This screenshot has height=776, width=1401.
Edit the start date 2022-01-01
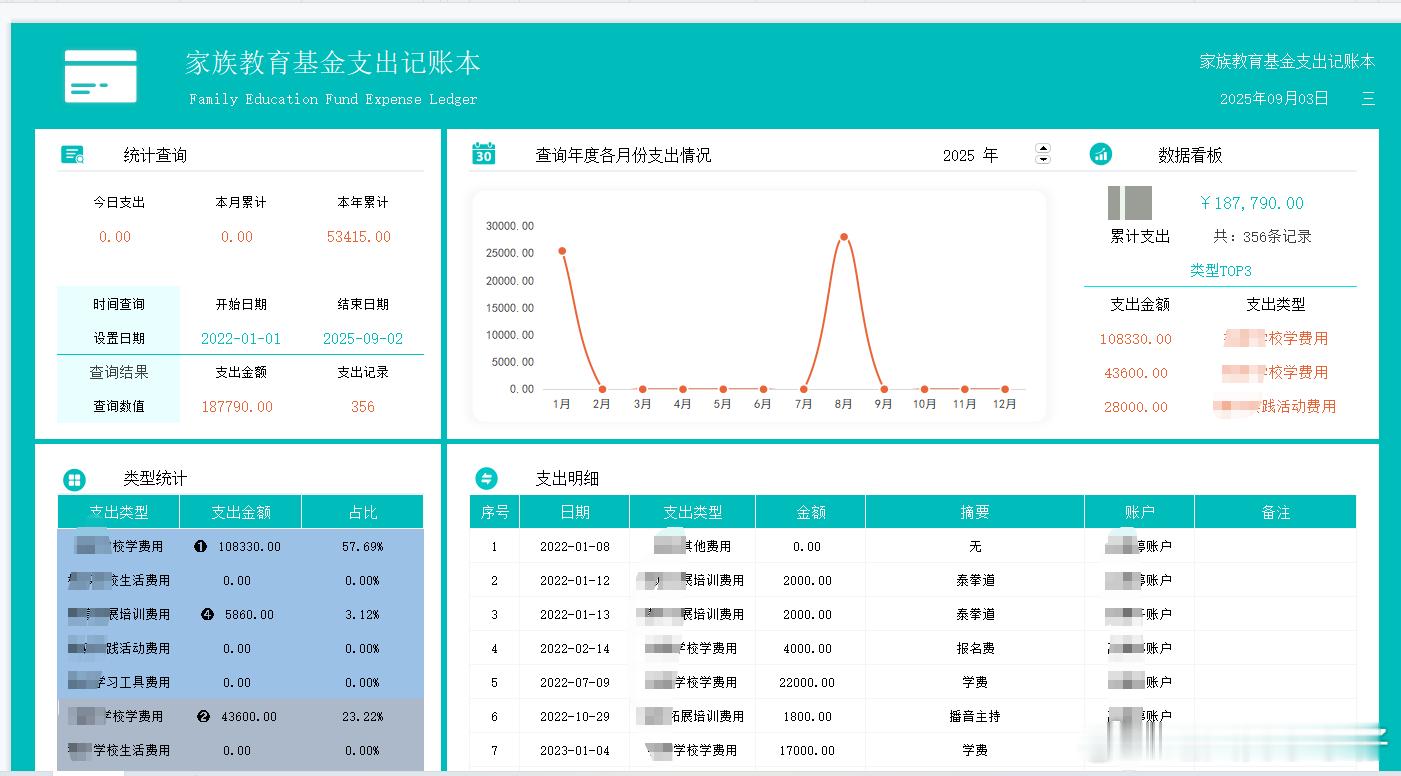coord(241,339)
